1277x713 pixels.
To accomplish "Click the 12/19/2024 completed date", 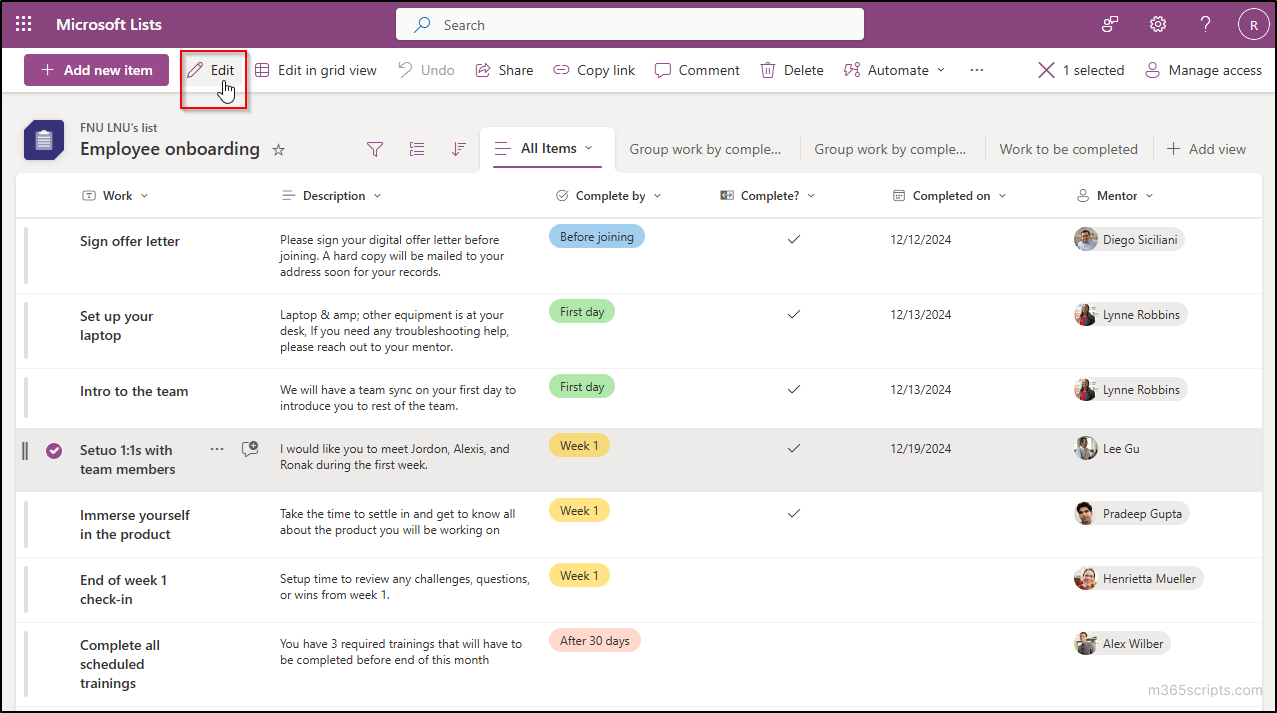I will tap(920, 449).
